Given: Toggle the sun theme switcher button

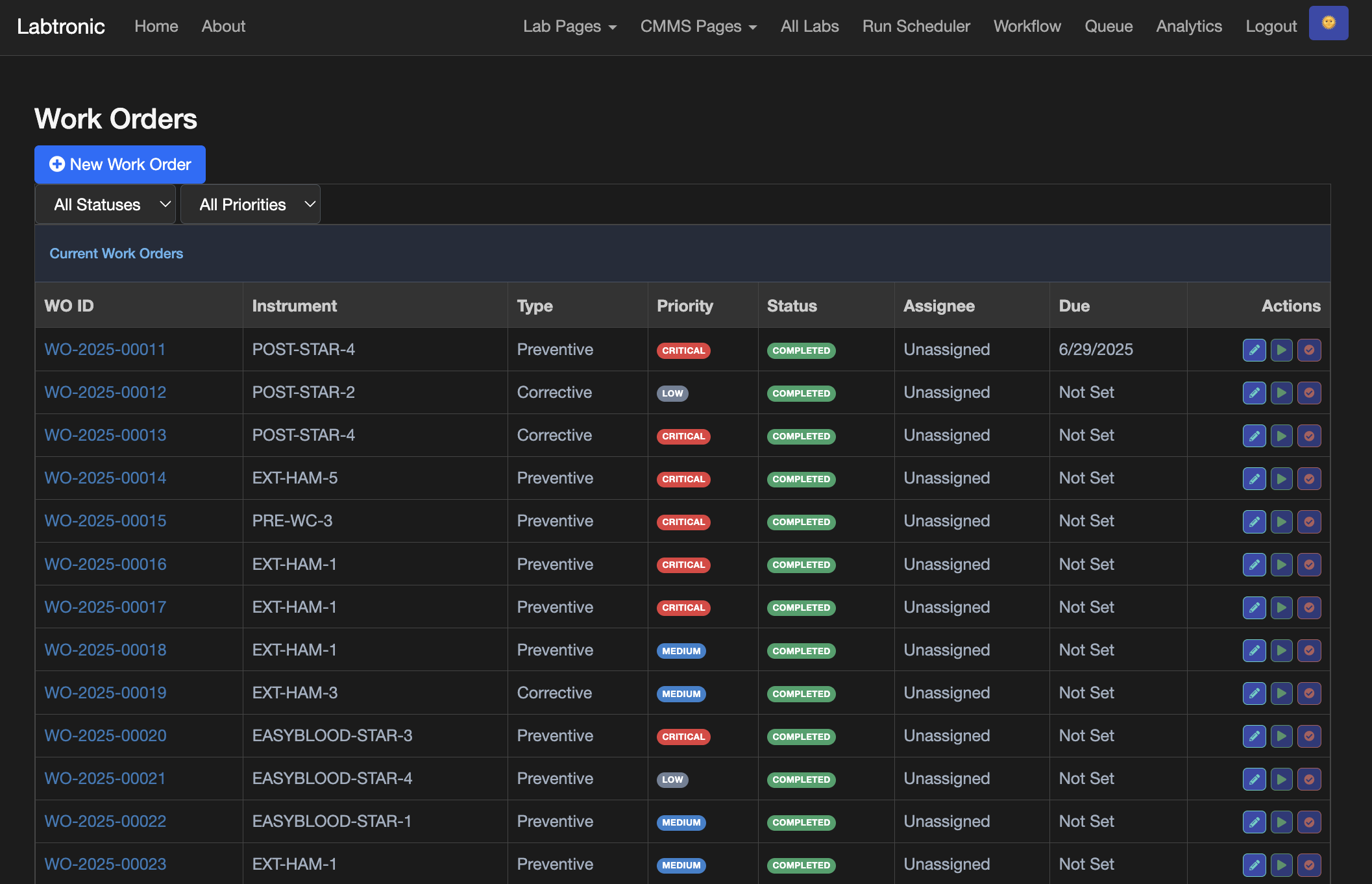Looking at the screenshot, I should click(1328, 23).
